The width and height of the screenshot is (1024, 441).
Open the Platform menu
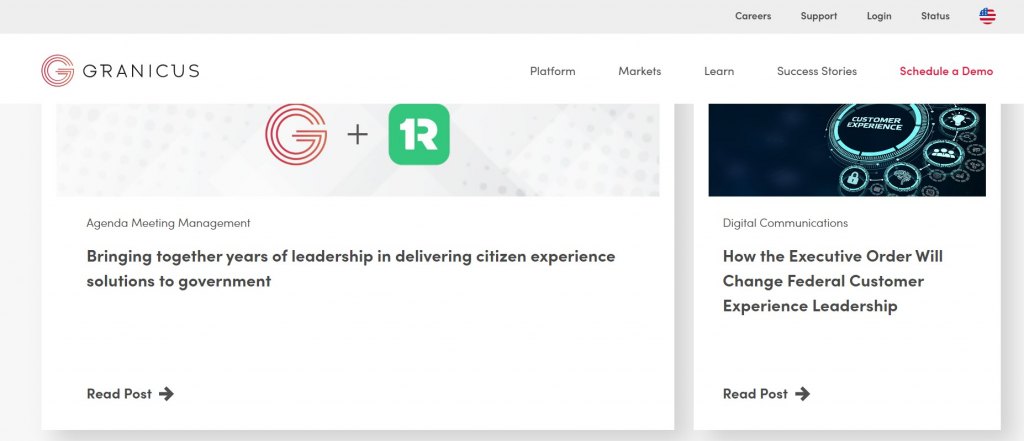[552, 71]
